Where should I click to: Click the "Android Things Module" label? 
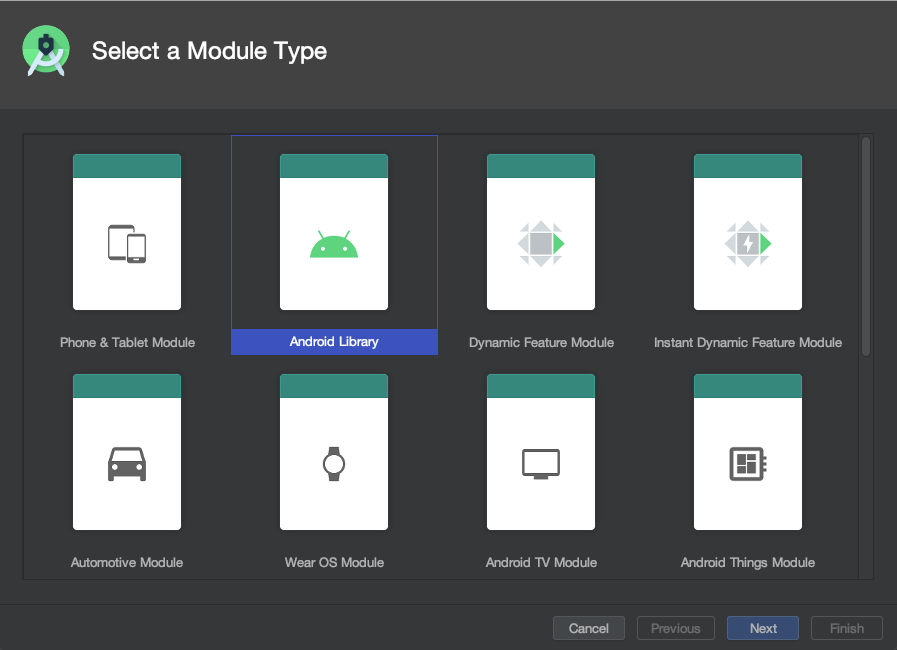pos(748,562)
